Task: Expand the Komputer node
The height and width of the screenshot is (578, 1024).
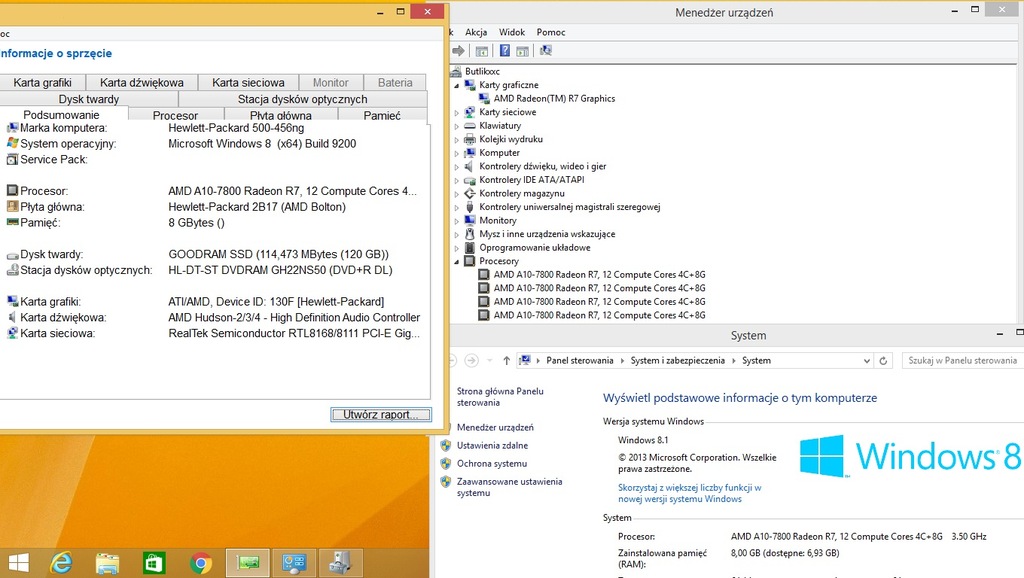Action: [x=456, y=153]
